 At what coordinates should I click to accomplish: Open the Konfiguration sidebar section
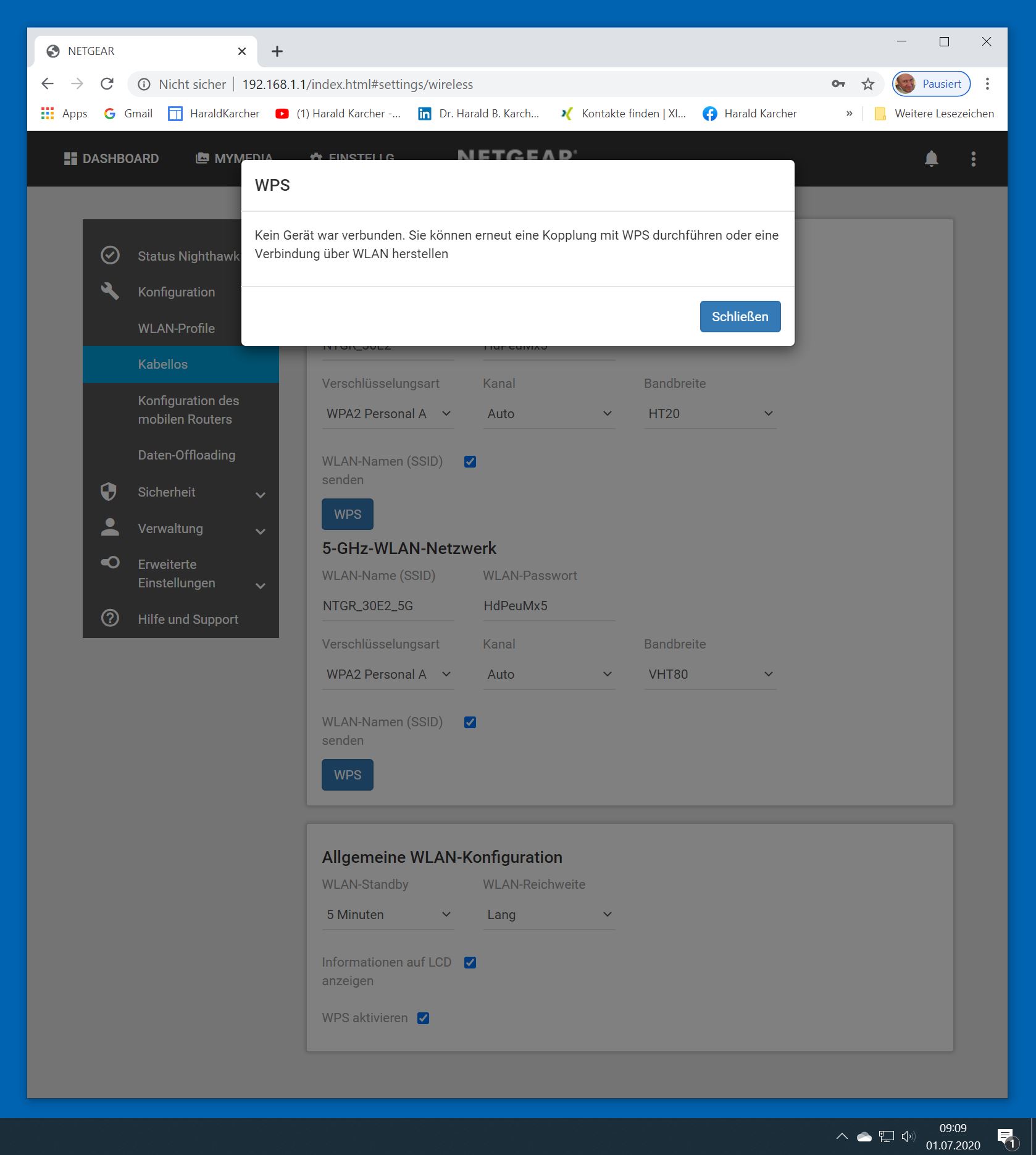pos(177,292)
